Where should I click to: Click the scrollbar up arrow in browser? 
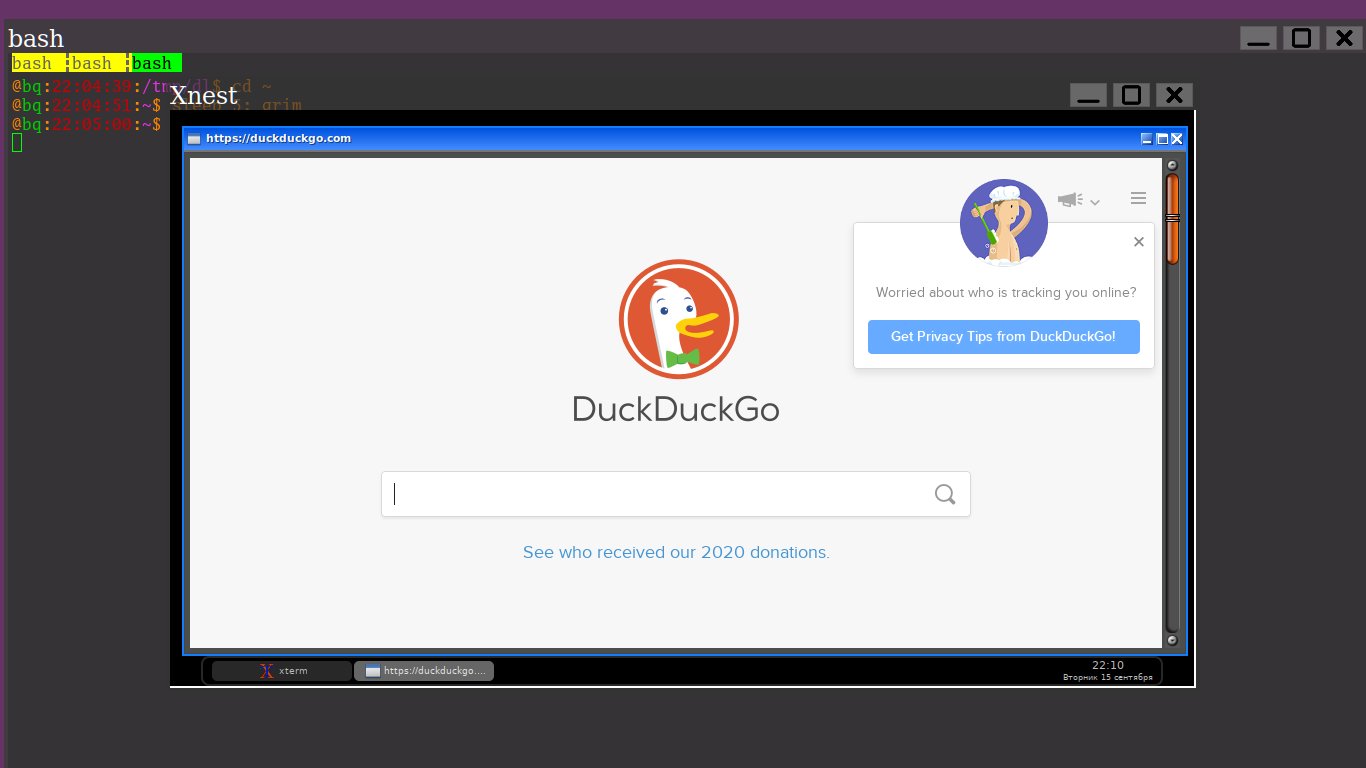tap(1172, 166)
